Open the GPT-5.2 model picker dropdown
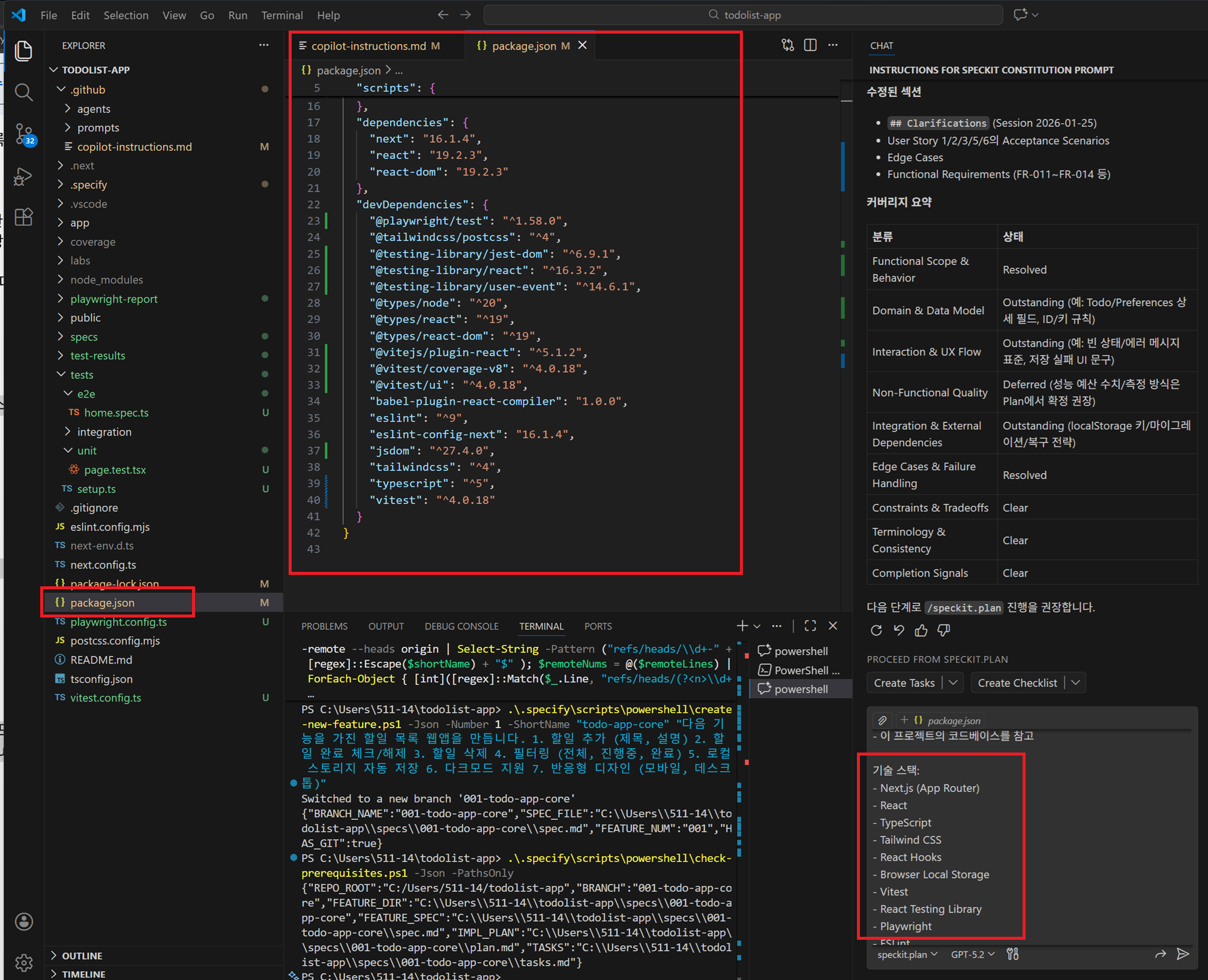Image resolution: width=1208 pixels, height=980 pixels. [972, 954]
